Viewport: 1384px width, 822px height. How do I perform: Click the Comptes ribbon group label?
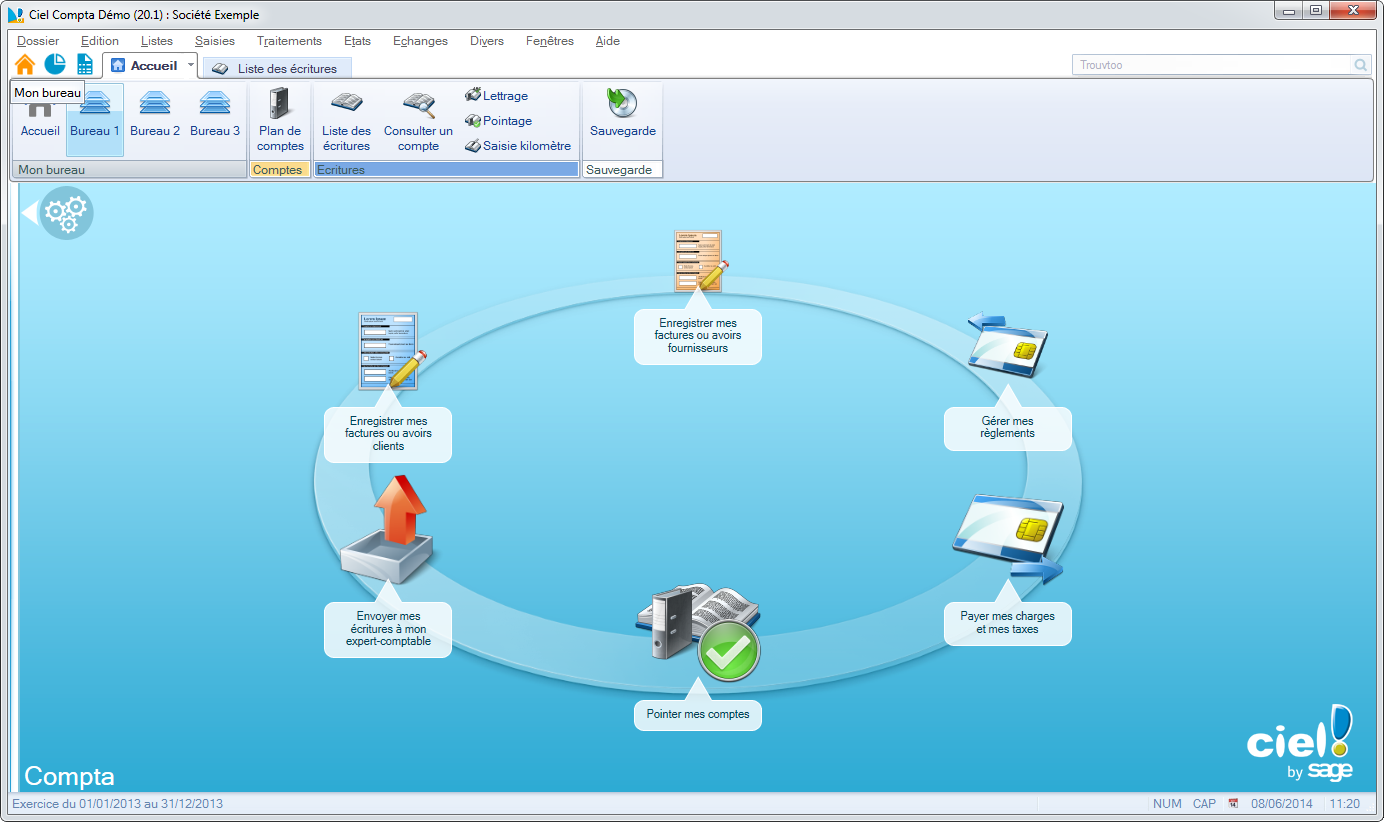click(x=280, y=170)
